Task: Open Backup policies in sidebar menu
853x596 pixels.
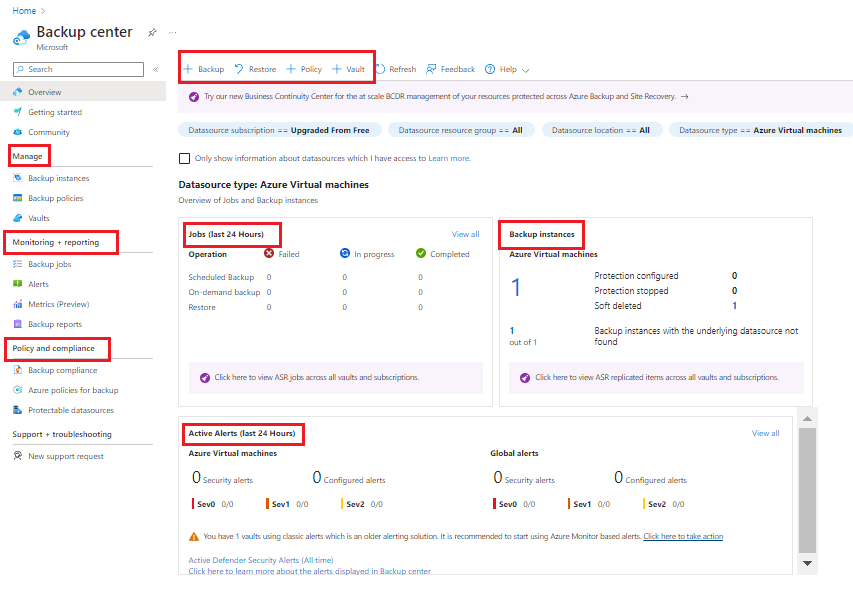Action: (x=55, y=198)
